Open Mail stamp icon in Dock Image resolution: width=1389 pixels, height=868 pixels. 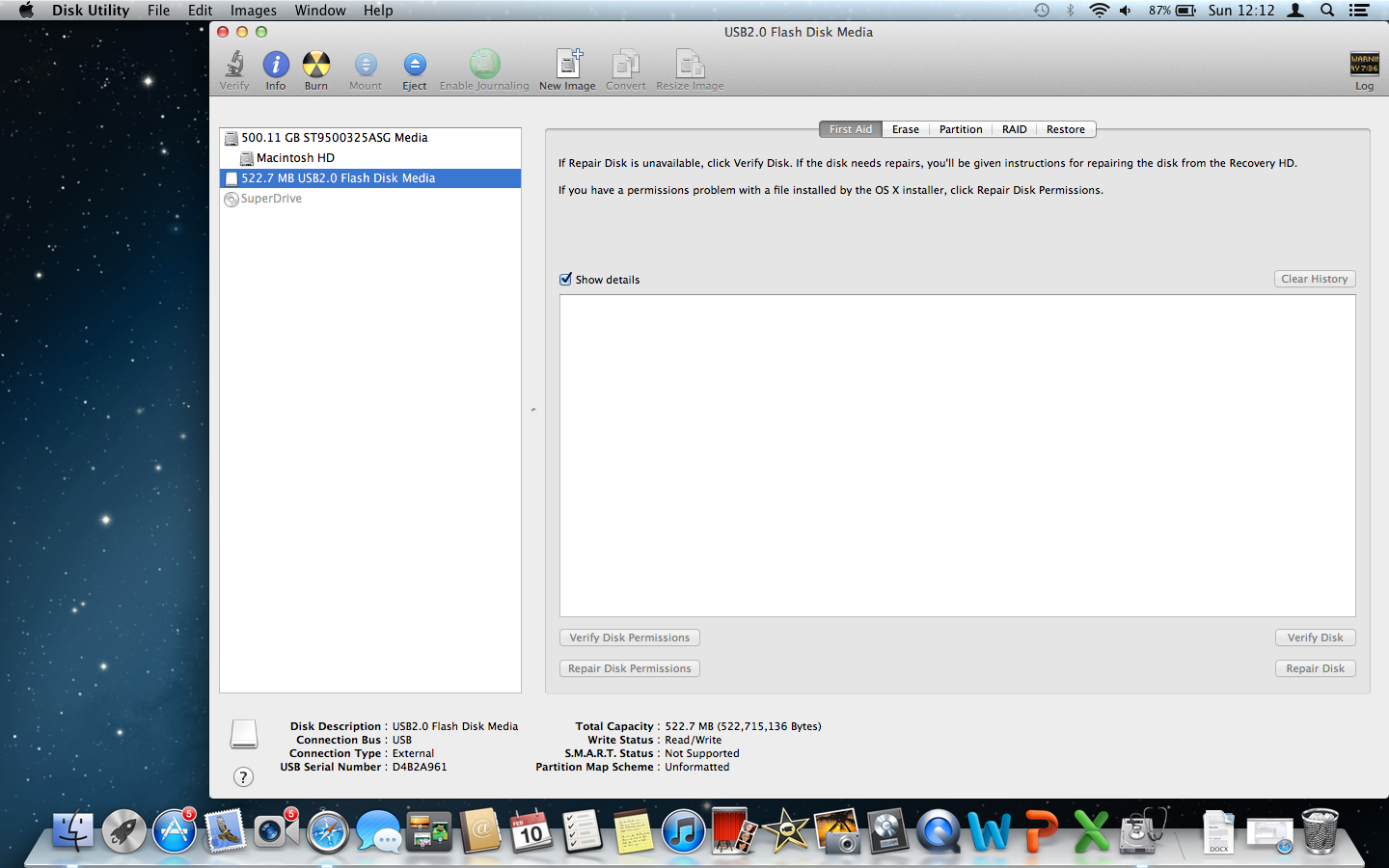click(226, 831)
